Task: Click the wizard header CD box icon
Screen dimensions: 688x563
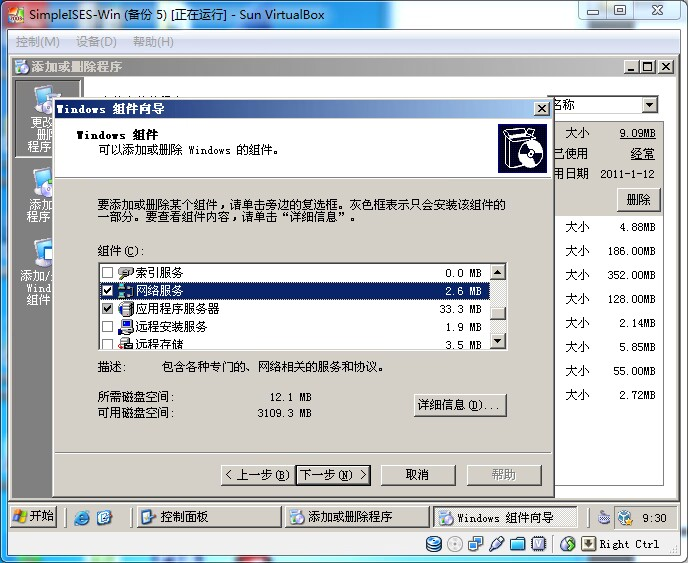Action: [x=523, y=148]
